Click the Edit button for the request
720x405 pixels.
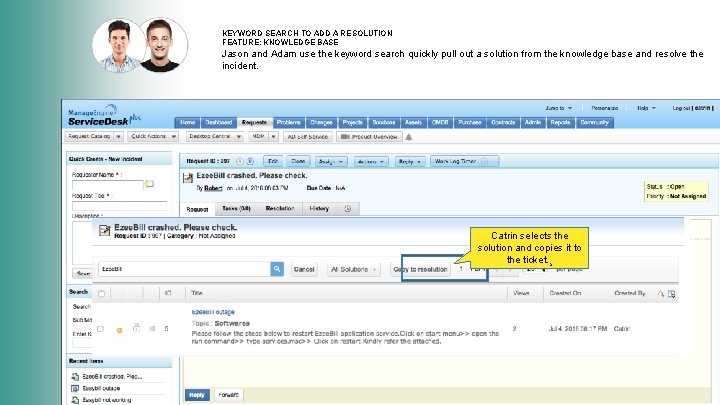(273, 162)
